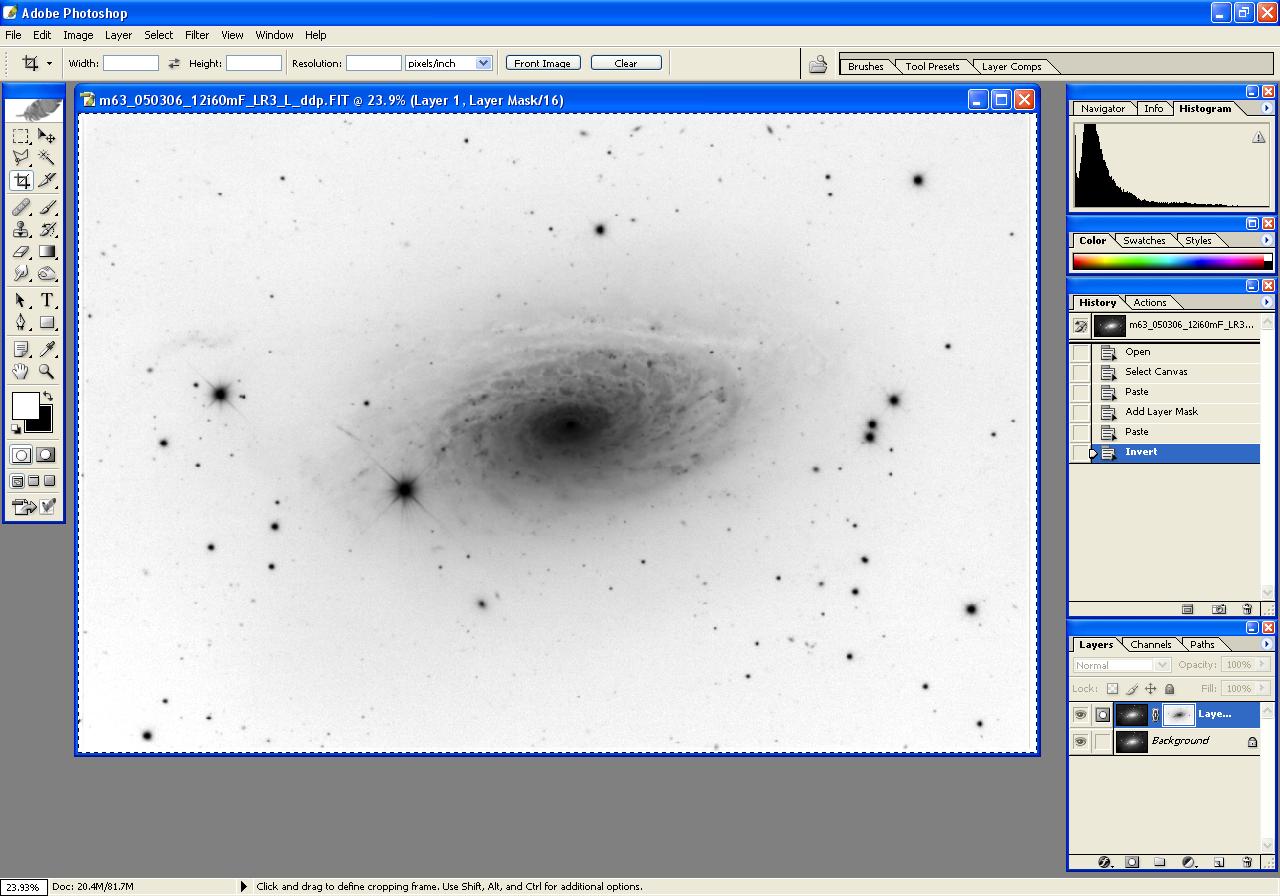
Task: Pick the Eraser tool
Action: pyautogui.click(x=21, y=252)
